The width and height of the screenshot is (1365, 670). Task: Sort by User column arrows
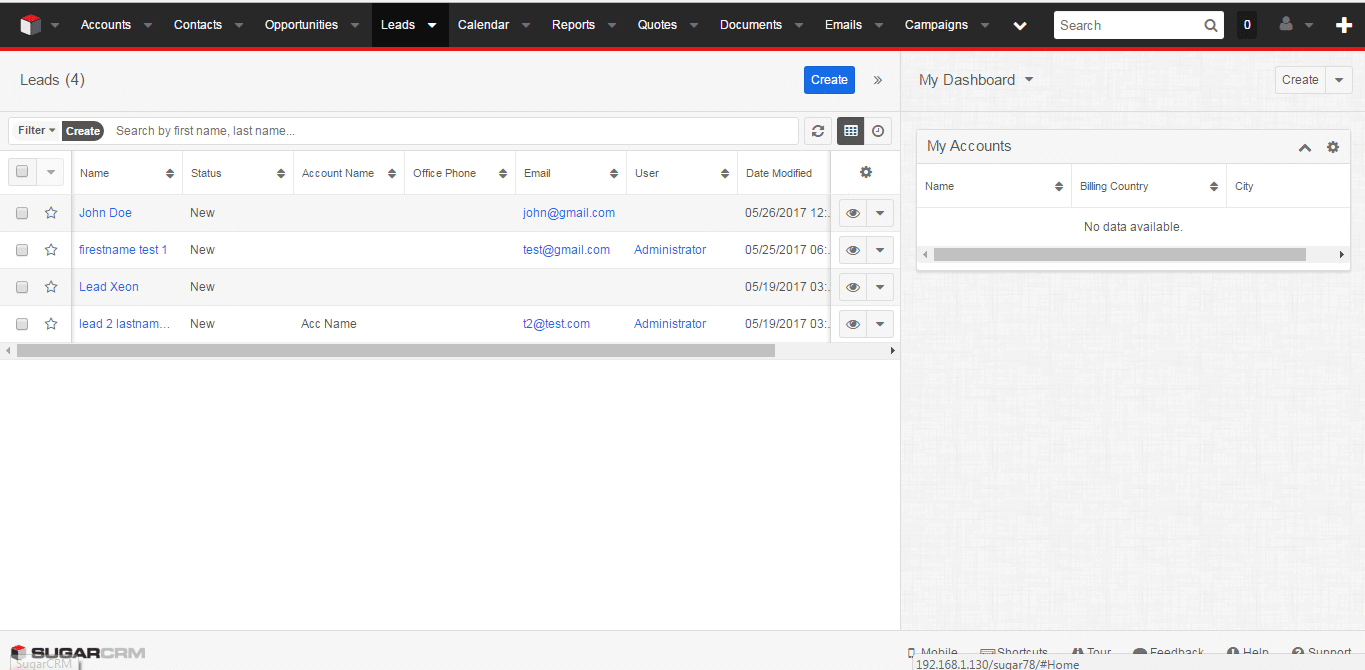point(725,173)
